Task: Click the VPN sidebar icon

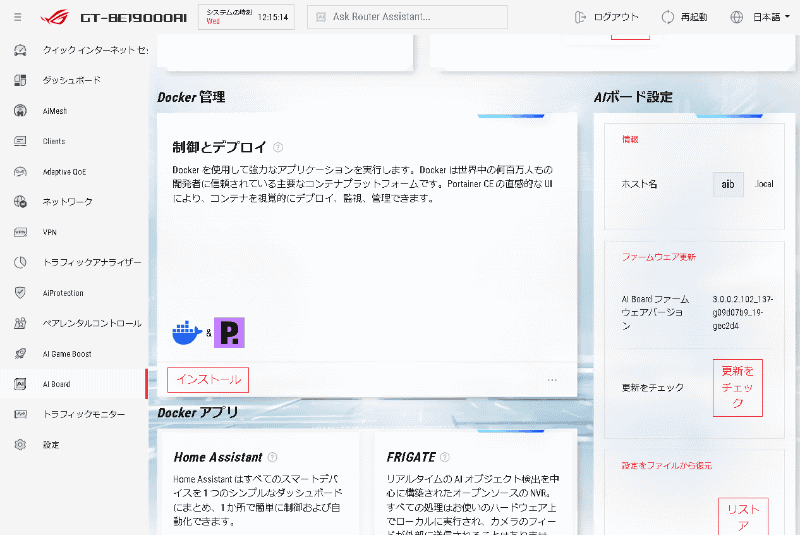Action: point(20,233)
